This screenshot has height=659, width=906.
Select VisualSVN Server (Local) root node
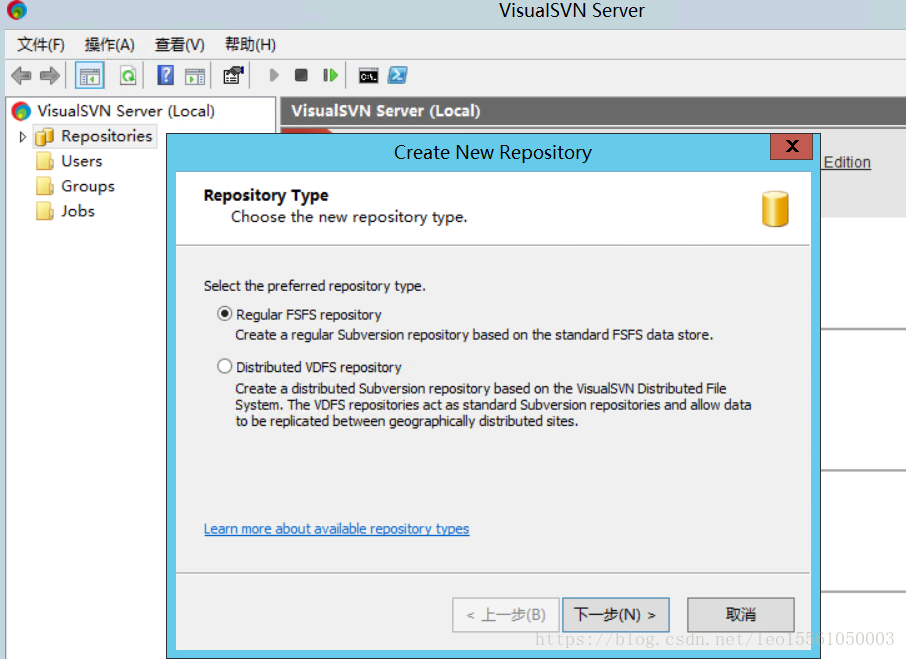click(x=126, y=111)
